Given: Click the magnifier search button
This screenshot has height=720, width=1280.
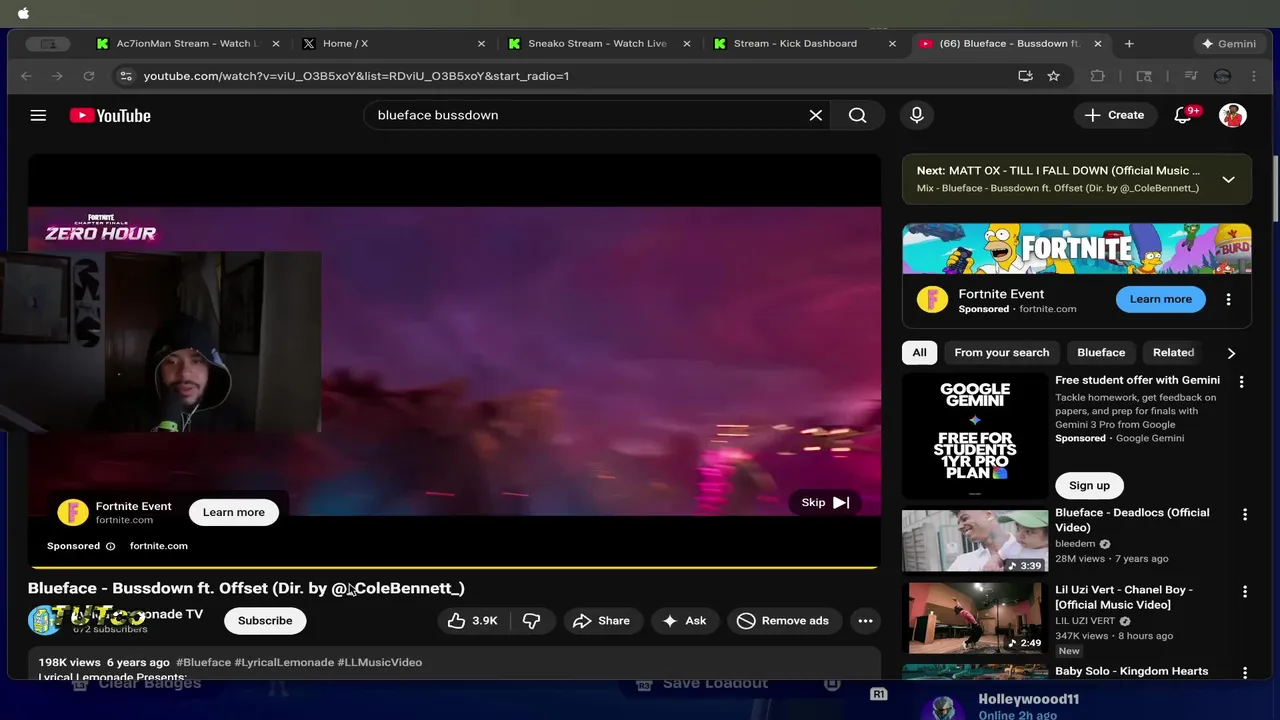Looking at the screenshot, I should pyautogui.click(x=858, y=115).
